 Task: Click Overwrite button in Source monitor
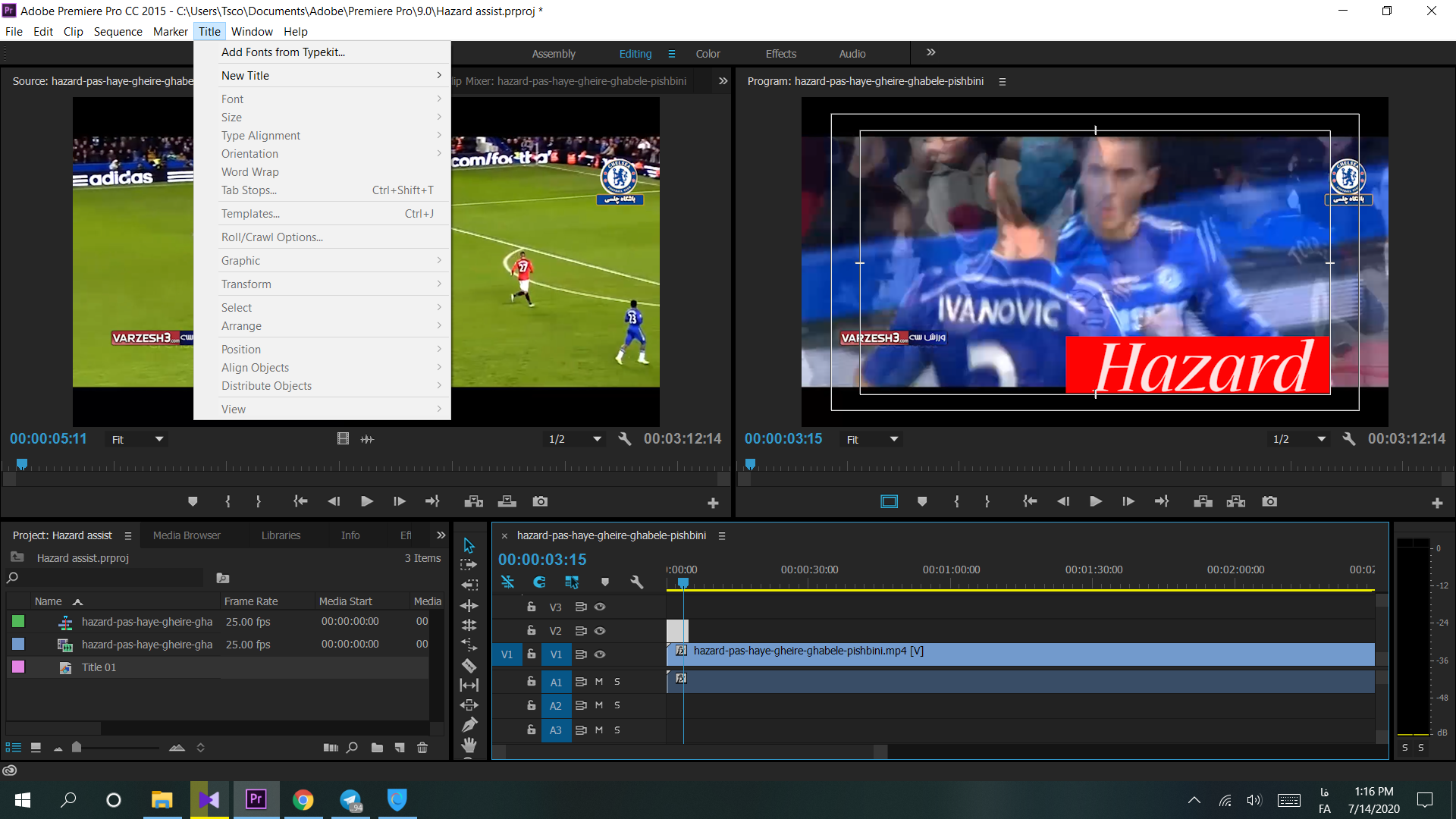tap(507, 501)
